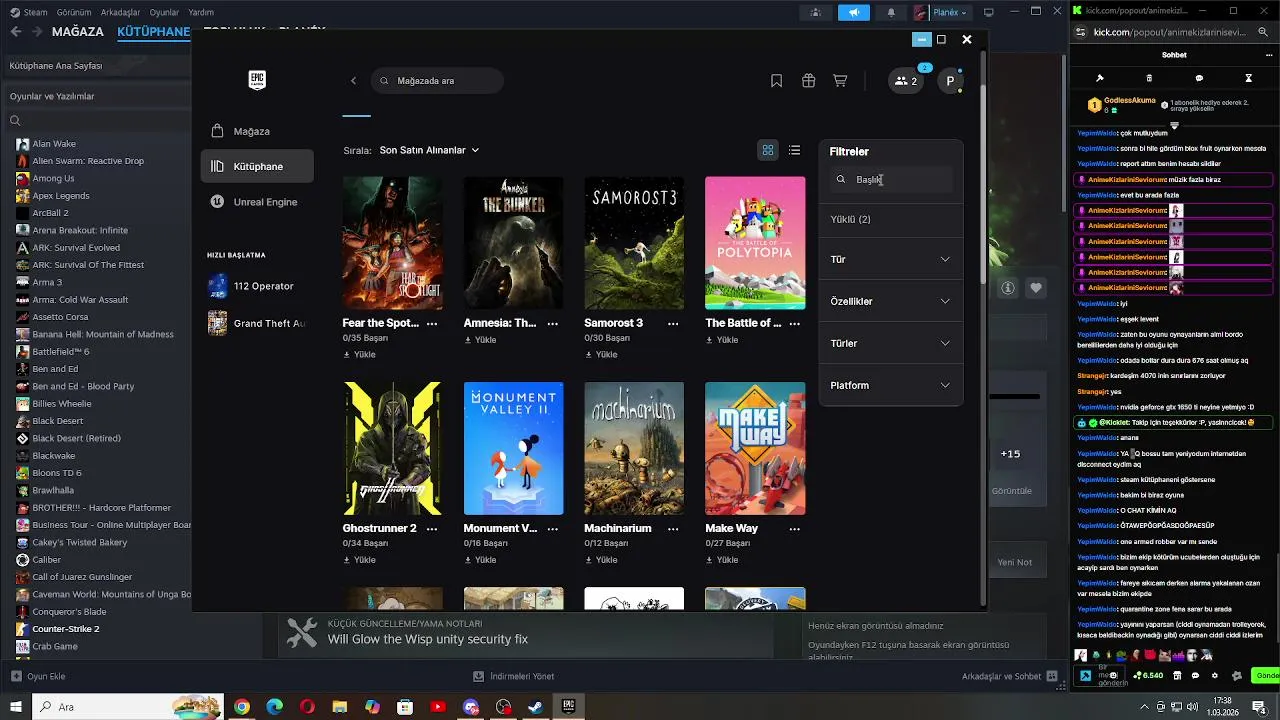1280x720 pixels.
Task: Expand the Platform filter
Action: click(890, 385)
